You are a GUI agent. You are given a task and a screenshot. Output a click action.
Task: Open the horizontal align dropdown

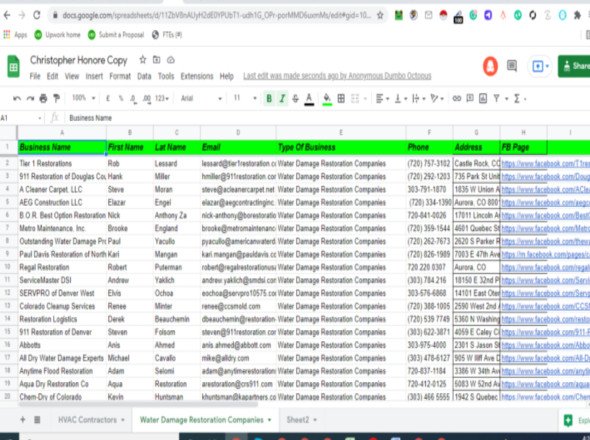pos(382,99)
